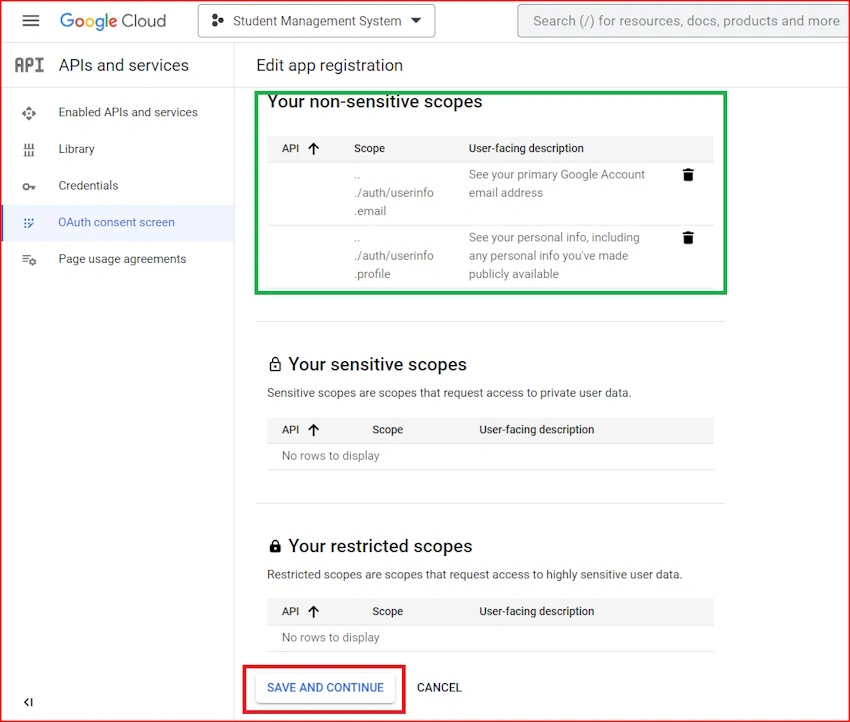Image resolution: width=850 pixels, height=722 pixels.
Task: Click Scope header in restricted scopes table
Action: (387, 611)
